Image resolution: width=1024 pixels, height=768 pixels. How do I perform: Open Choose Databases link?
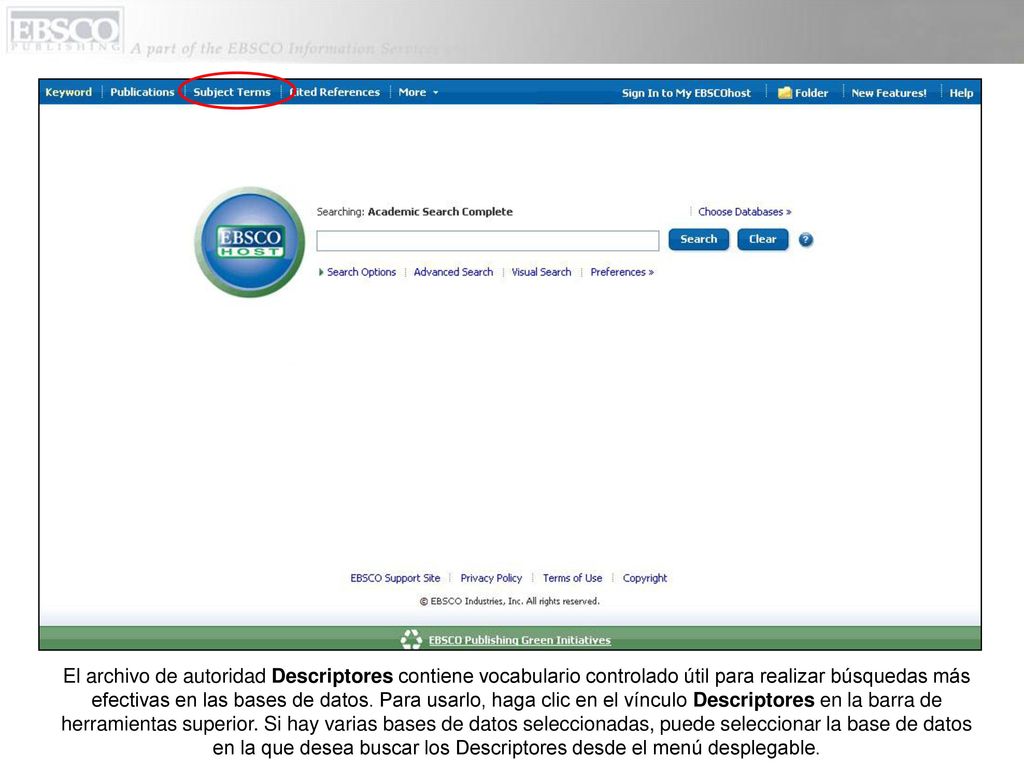click(744, 212)
